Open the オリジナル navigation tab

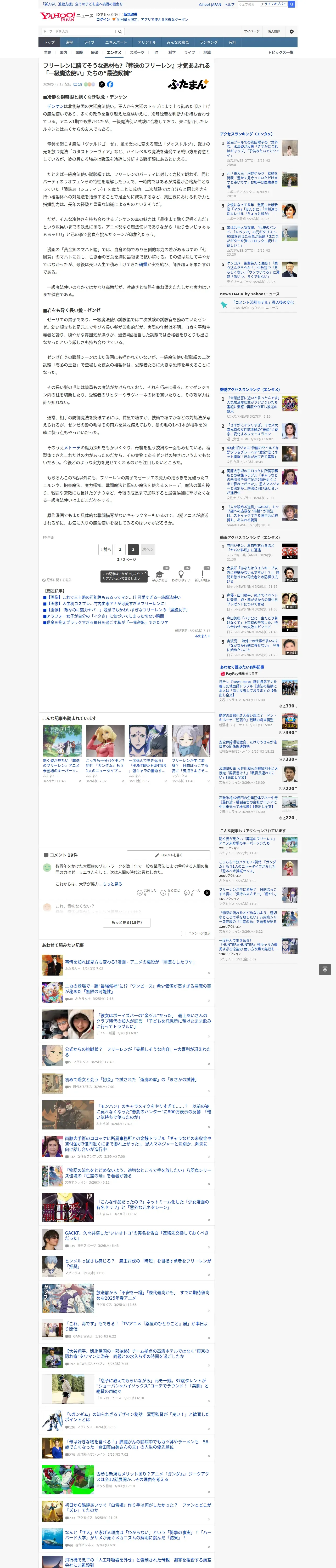[x=147, y=43]
